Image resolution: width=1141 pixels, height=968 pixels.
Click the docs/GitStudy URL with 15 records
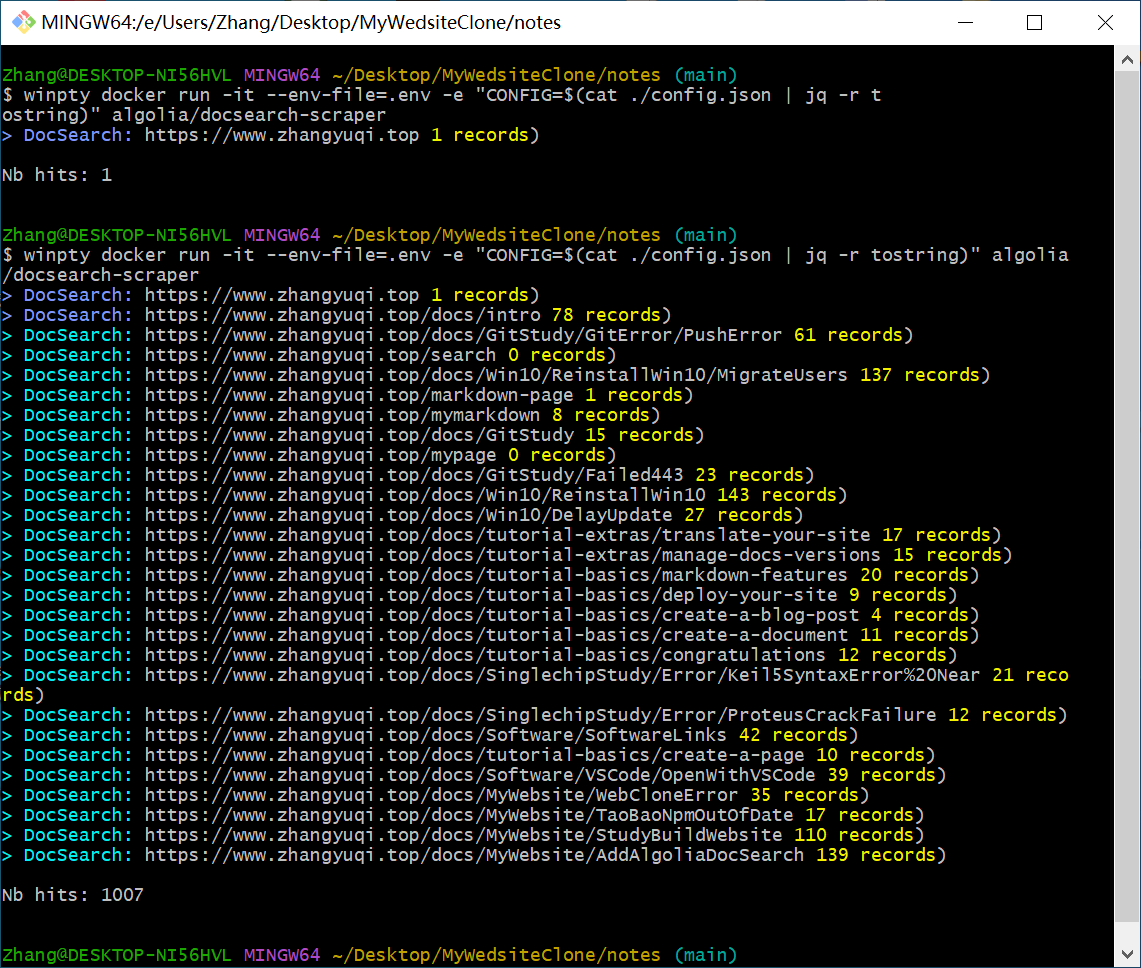tap(359, 435)
